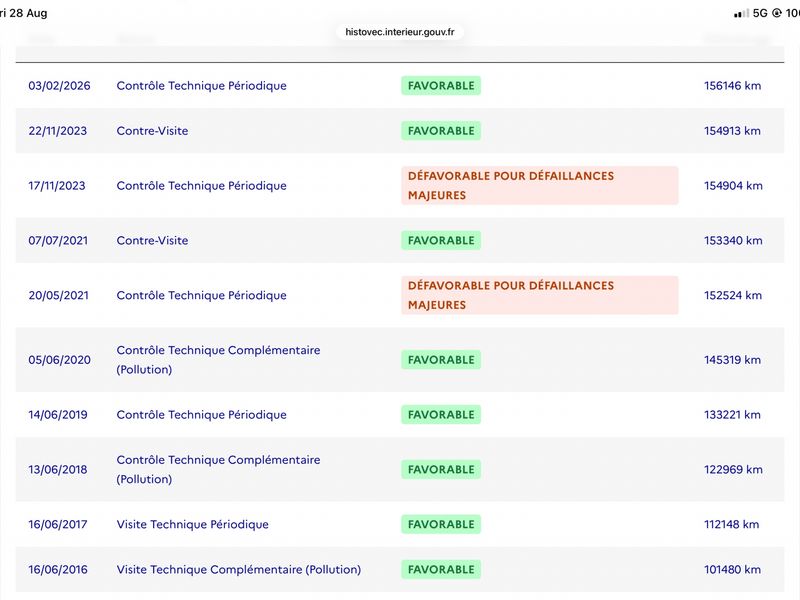Click the 112148 km mileage value
This screenshot has width=800, height=600.
point(731,524)
